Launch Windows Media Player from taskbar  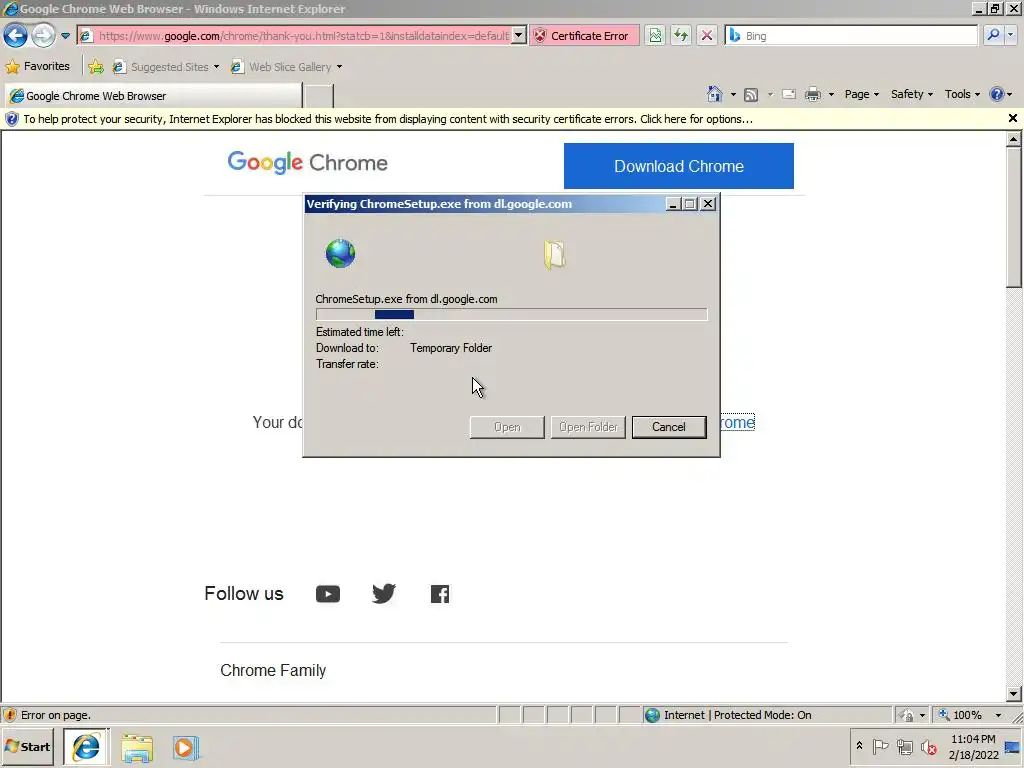185,748
